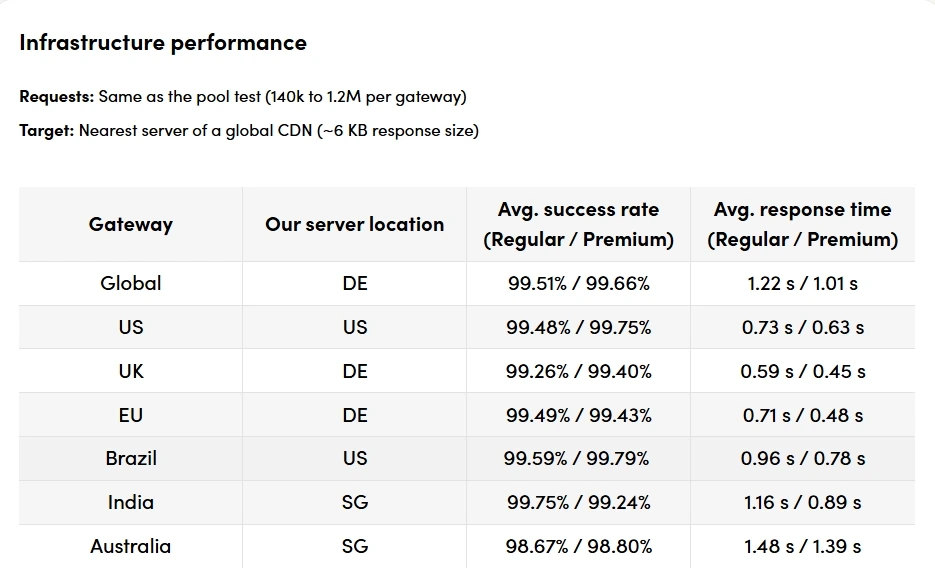Select the server location cell of the Australia row
The width and height of the screenshot is (935, 585).
click(x=354, y=546)
